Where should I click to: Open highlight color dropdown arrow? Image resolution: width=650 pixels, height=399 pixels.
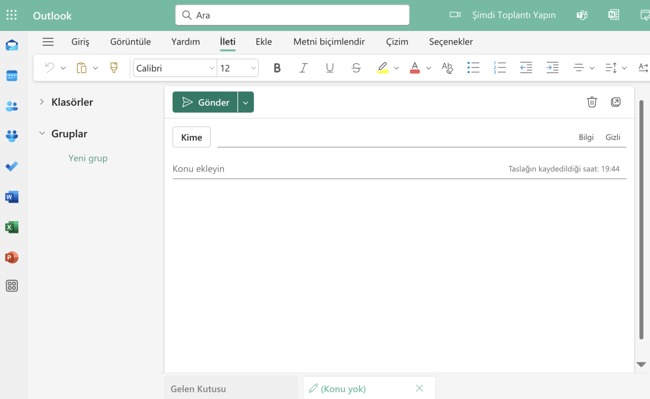(396, 68)
